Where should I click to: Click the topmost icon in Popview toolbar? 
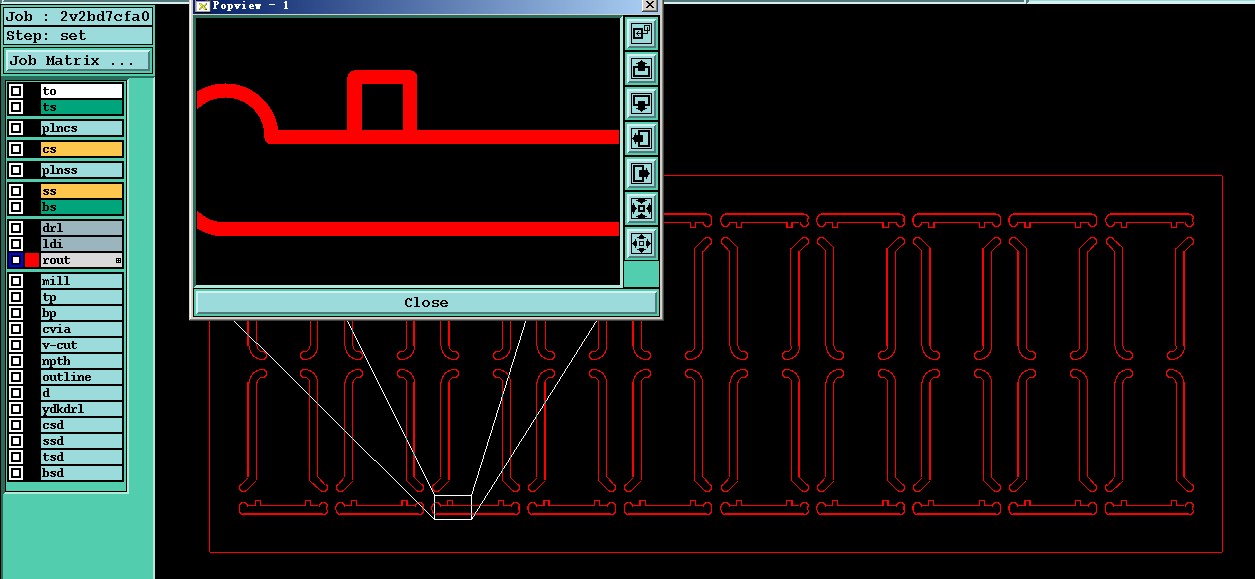click(641, 34)
